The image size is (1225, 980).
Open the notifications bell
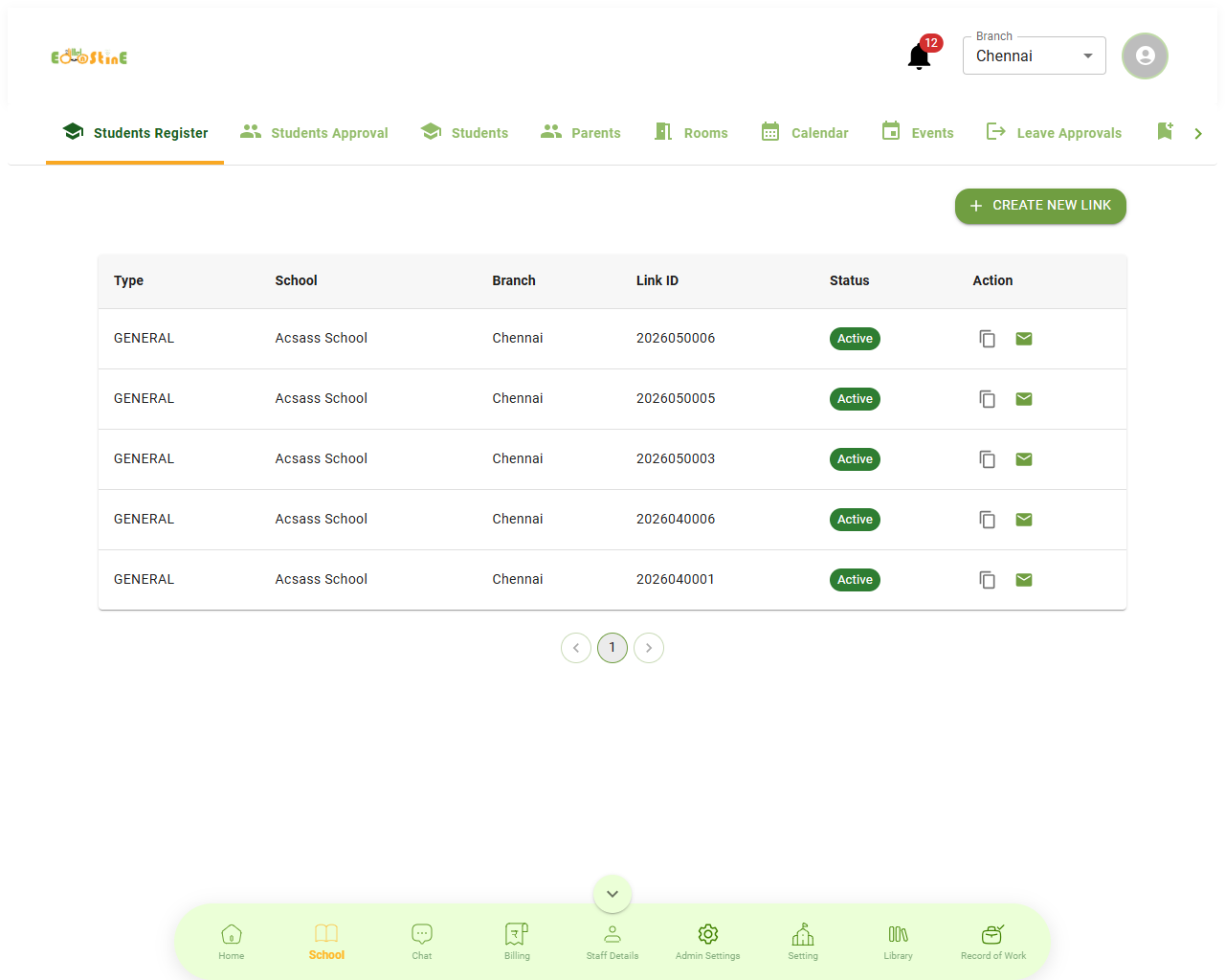click(x=920, y=56)
